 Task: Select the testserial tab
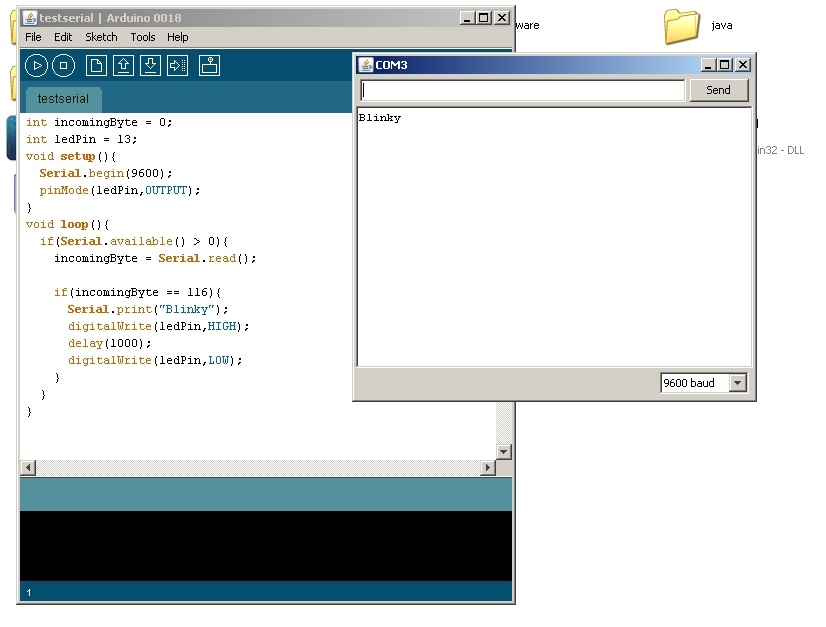pos(63,99)
